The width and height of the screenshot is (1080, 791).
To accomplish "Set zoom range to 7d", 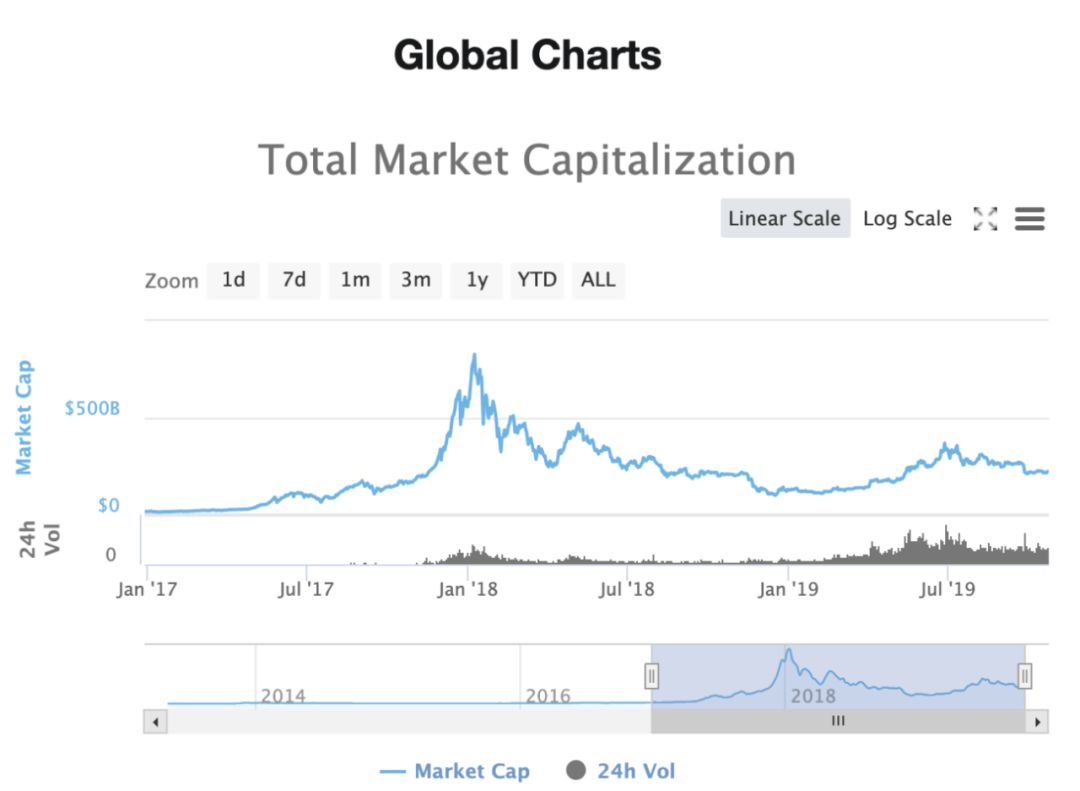I will (294, 280).
